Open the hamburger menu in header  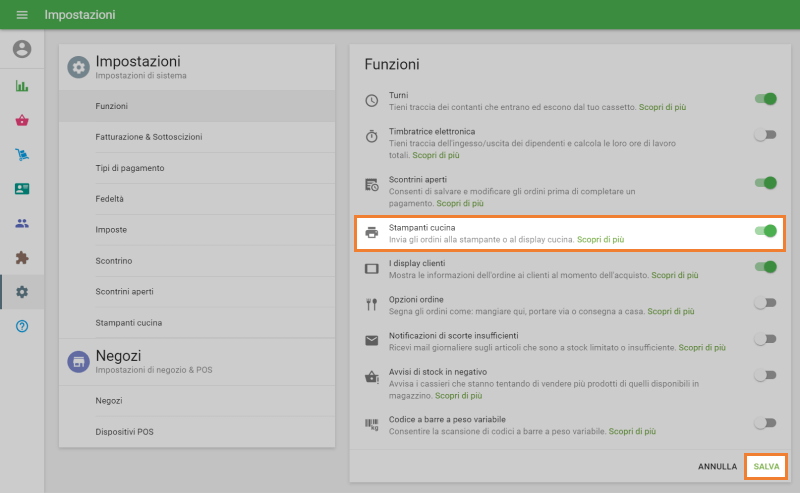coord(22,15)
